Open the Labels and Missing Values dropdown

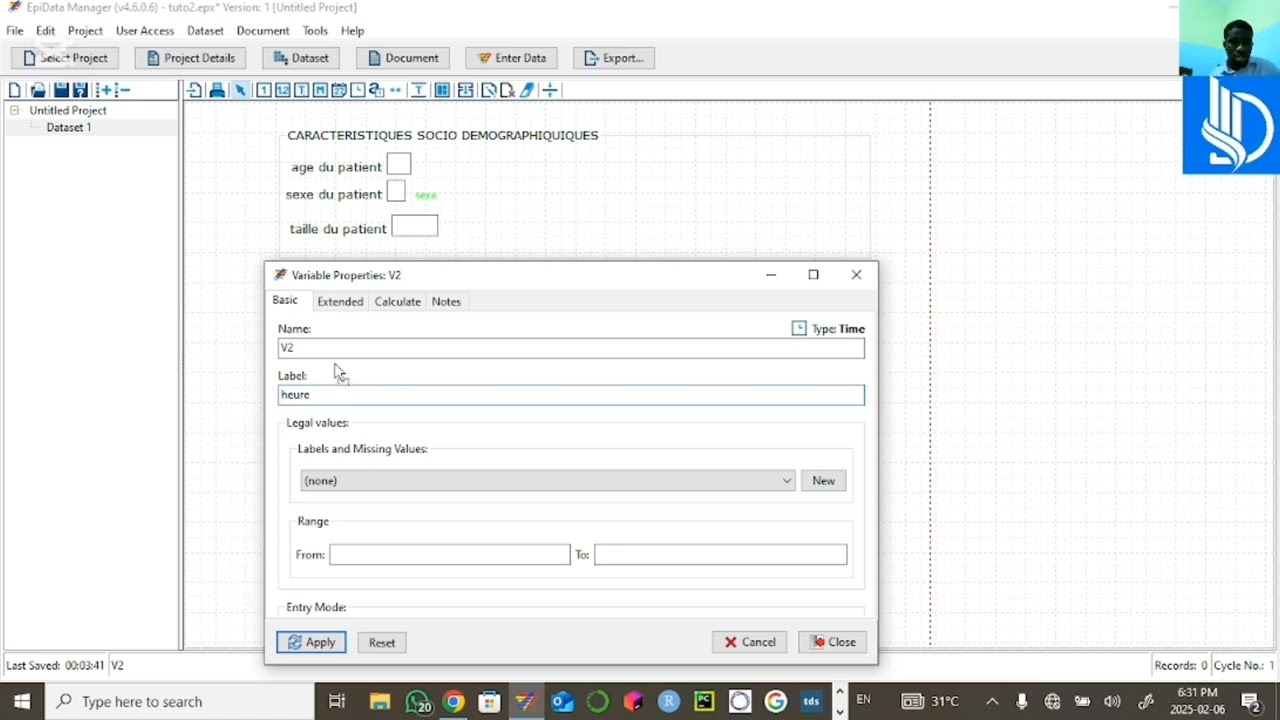pyautogui.click(x=547, y=481)
